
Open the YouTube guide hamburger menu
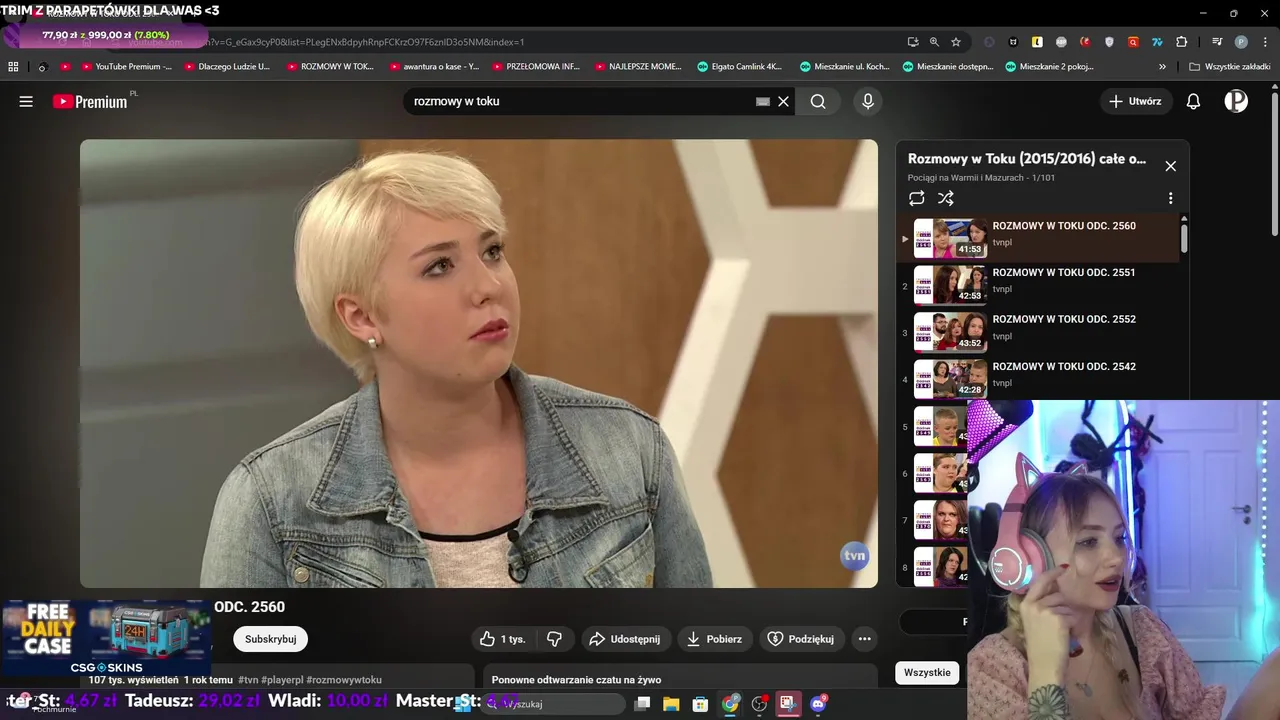26,101
